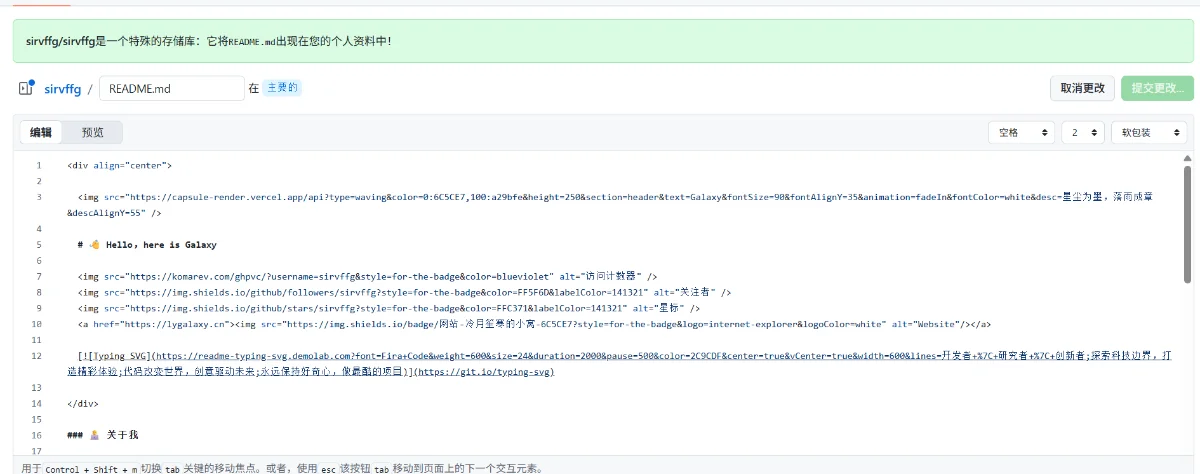
Task: Click the capsule-render.vercel.app img line
Action: 609,205
